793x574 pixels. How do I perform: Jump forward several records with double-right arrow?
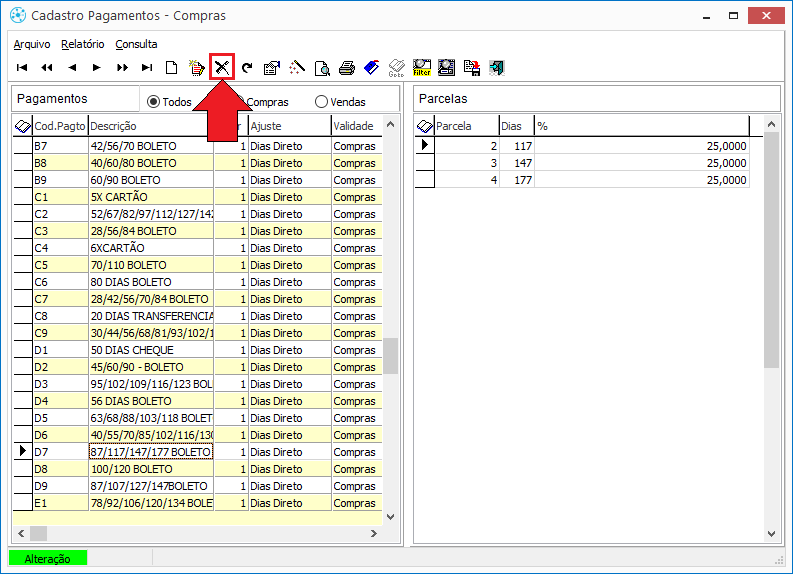(122, 67)
